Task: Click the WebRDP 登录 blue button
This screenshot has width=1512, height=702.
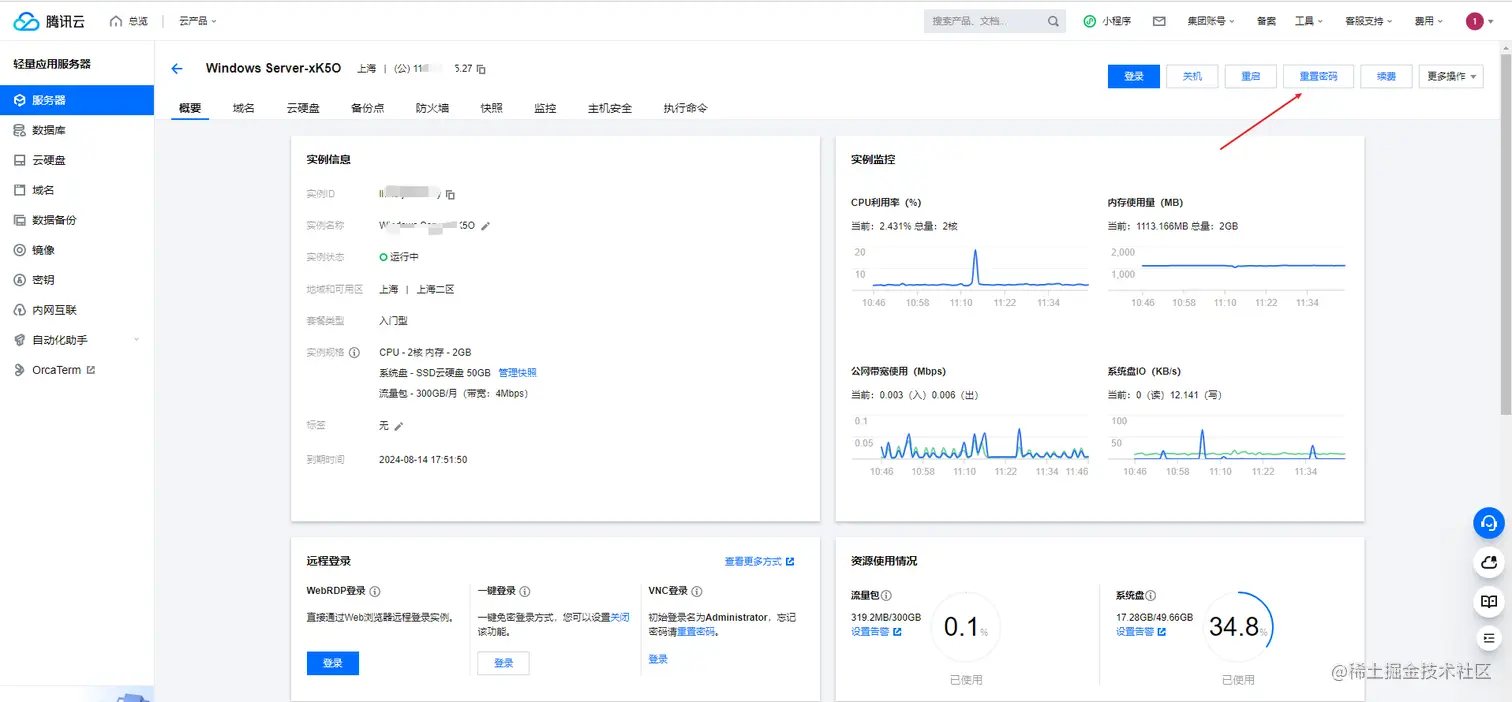Action: coord(333,663)
